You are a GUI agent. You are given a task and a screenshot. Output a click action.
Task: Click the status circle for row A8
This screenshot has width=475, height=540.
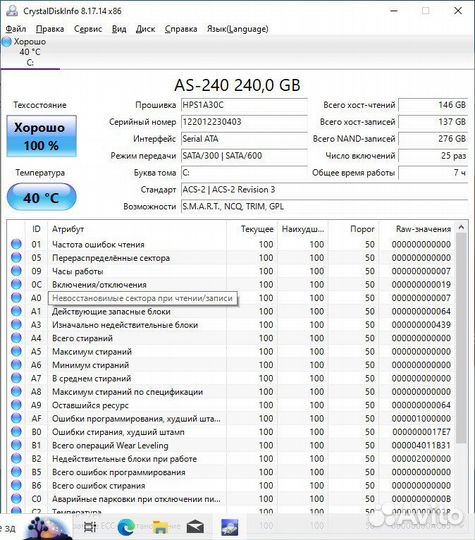16,392
